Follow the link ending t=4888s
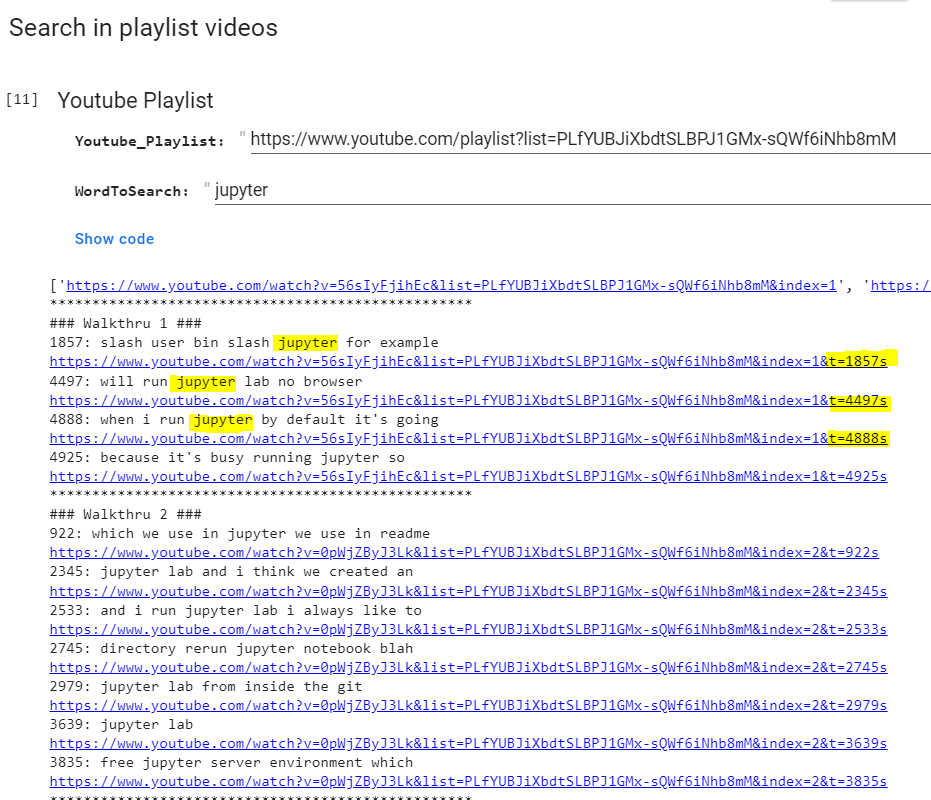 [468, 438]
